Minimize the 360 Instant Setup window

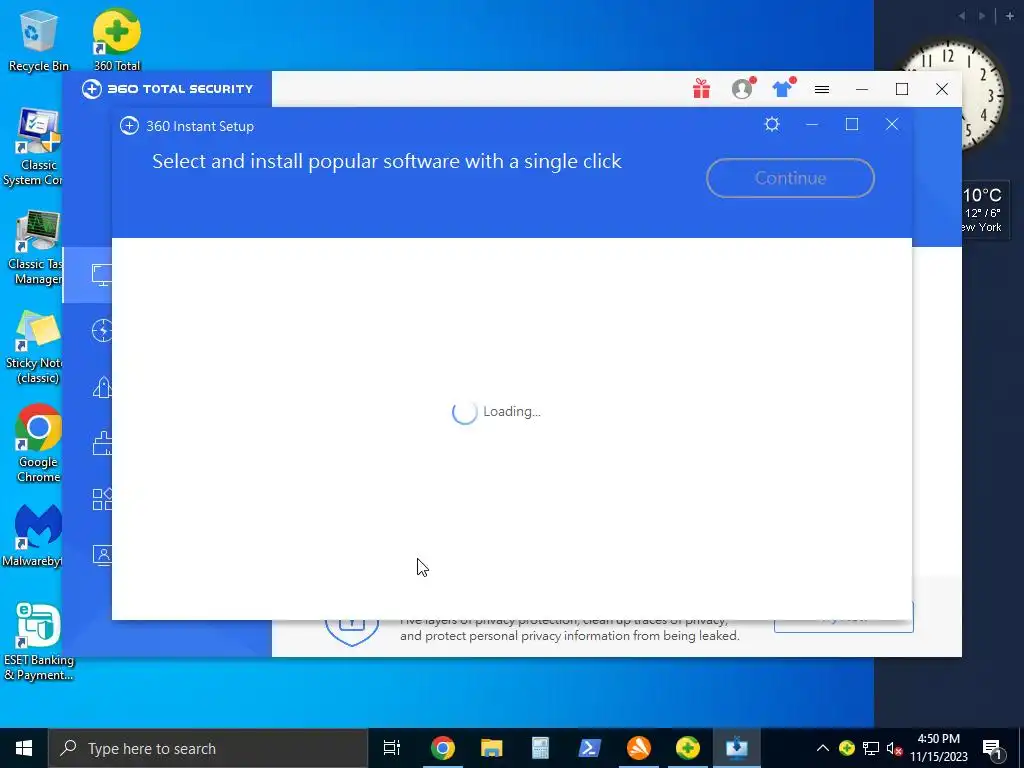click(x=812, y=124)
